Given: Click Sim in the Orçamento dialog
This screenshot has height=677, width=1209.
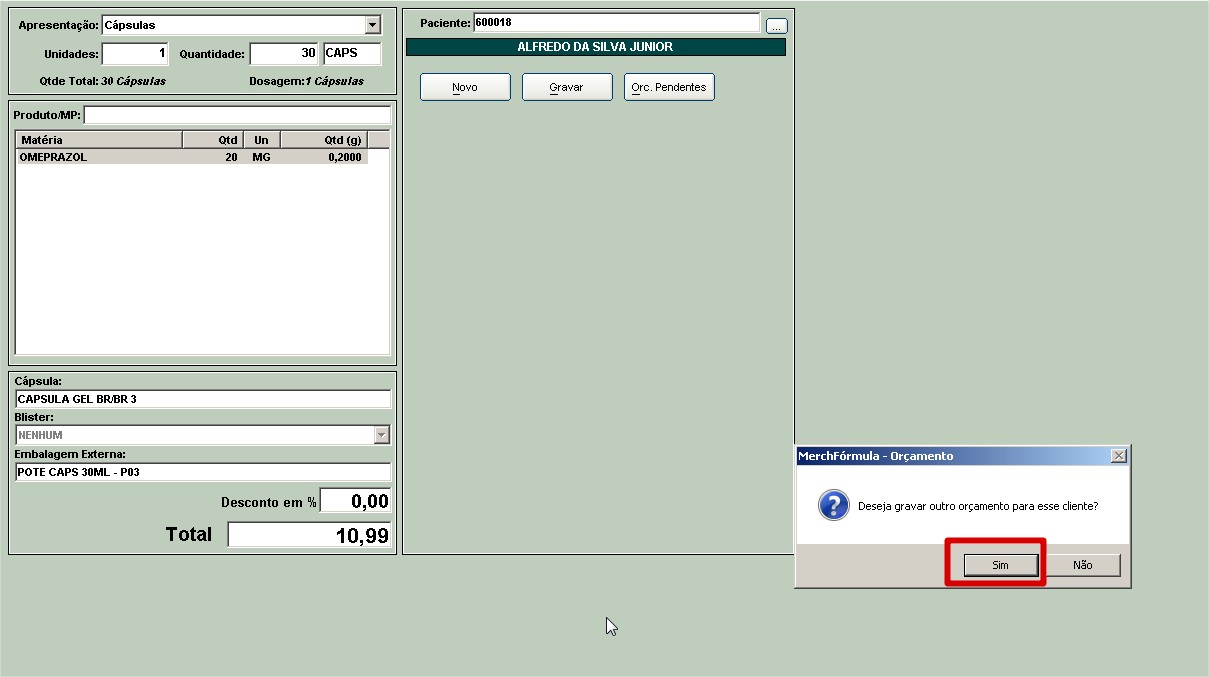Looking at the screenshot, I should (x=1000, y=565).
